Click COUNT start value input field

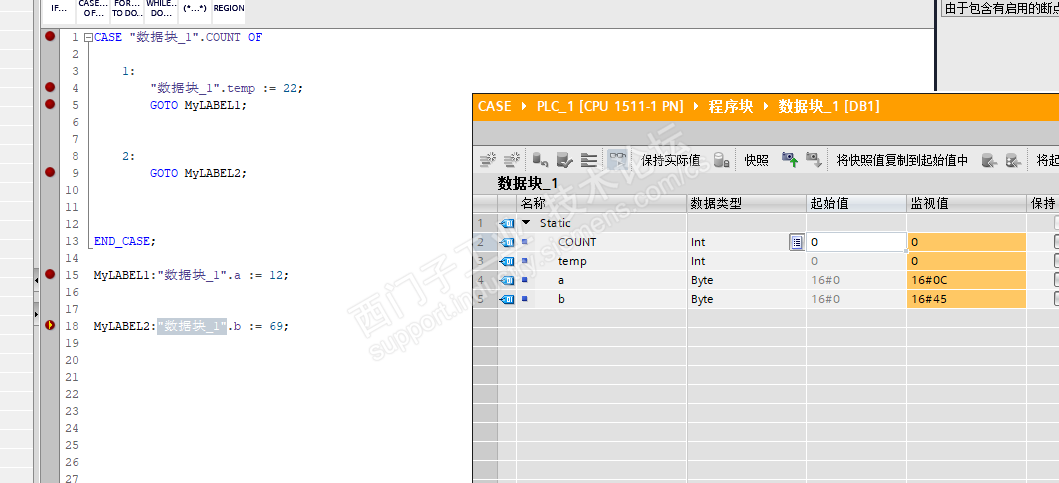click(x=856, y=242)
